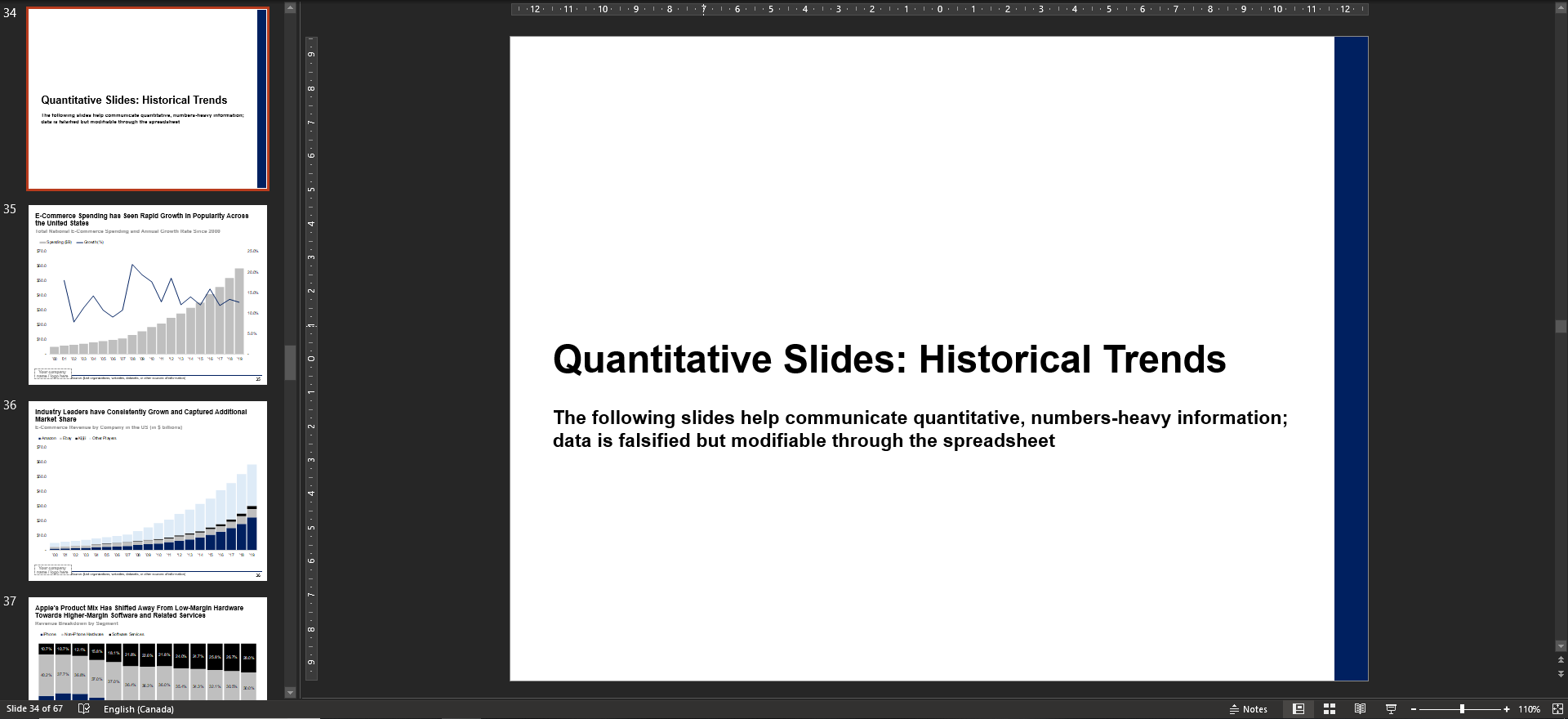
Task: Select slide 35 E-Commerce Spending thumbnail
Action: 148,295
